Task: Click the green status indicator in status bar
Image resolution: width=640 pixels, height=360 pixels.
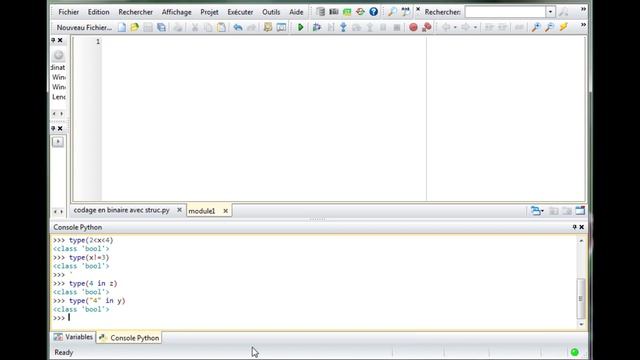Action: click(x=574, y=352)
